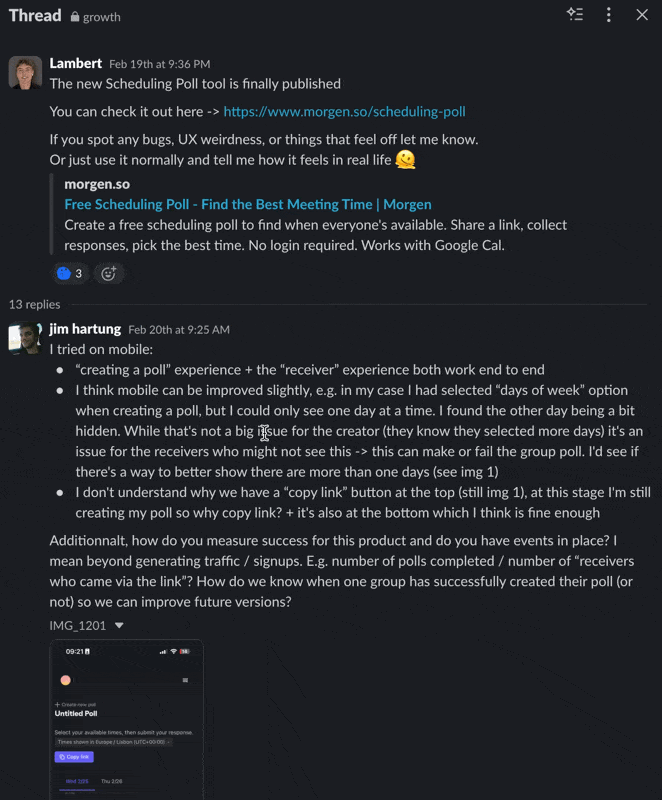Close the Thread panel

[641, 15]
